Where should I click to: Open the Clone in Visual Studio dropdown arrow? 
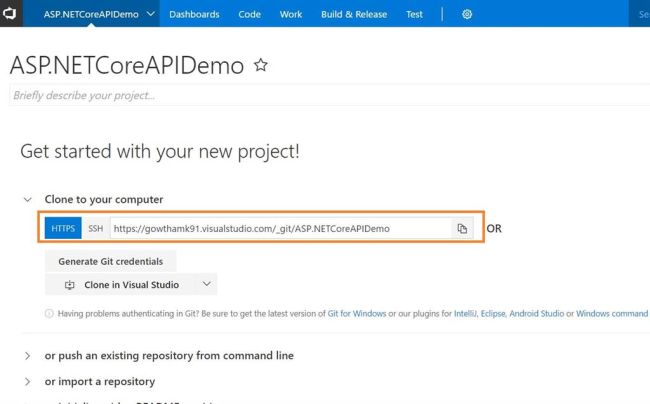coord(206,284)
